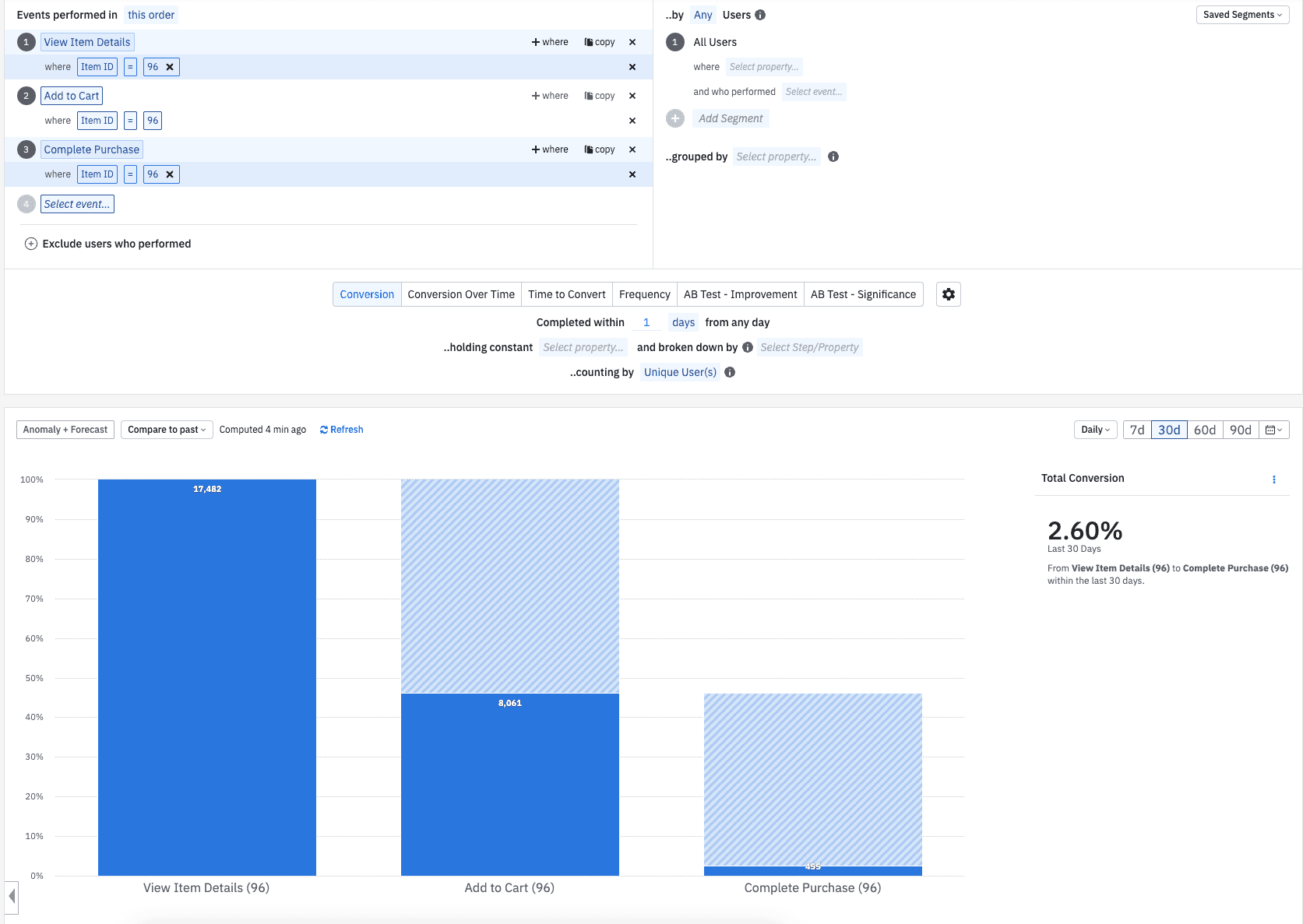The height and width of the screenshot is (924, 1303).
Task: Expand the Daily interval dropdown
Action: pos(1095,430)
